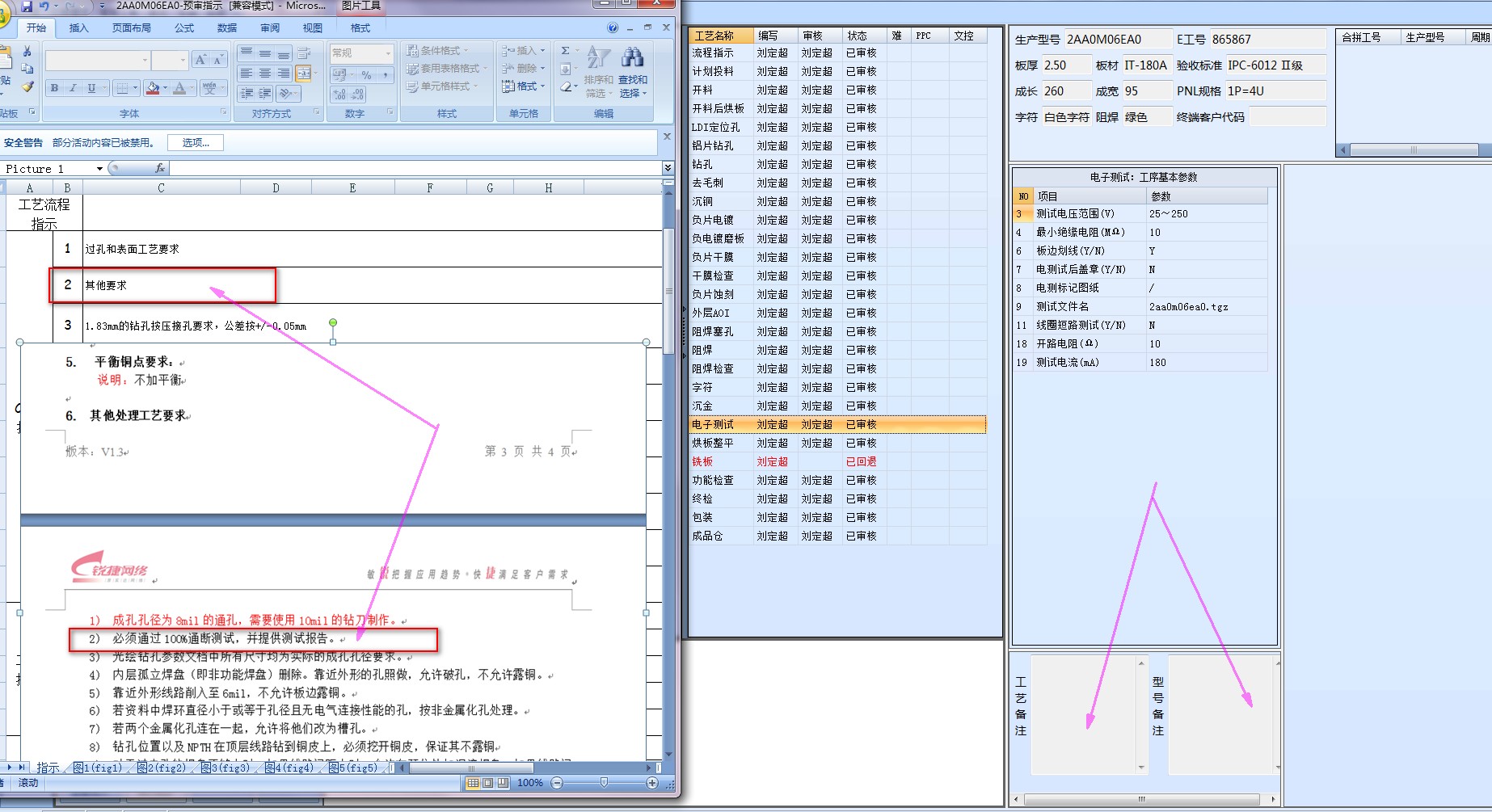Click the zoom out minus button
Image resolution: width=1492 pixels, height=812 pixels.
point(557,783)
